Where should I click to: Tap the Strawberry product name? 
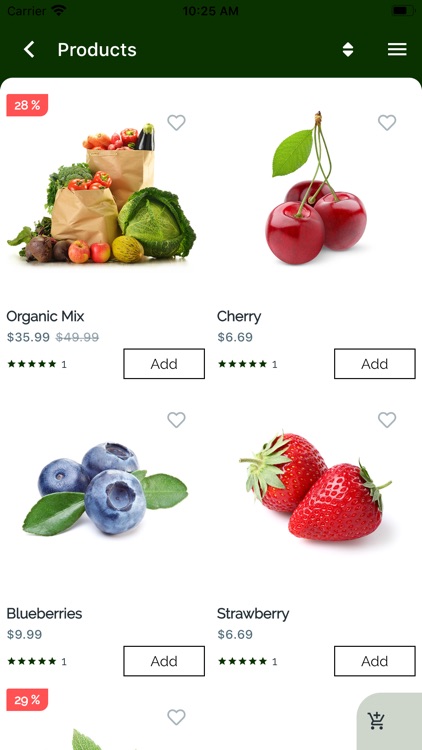pos(253,614)
